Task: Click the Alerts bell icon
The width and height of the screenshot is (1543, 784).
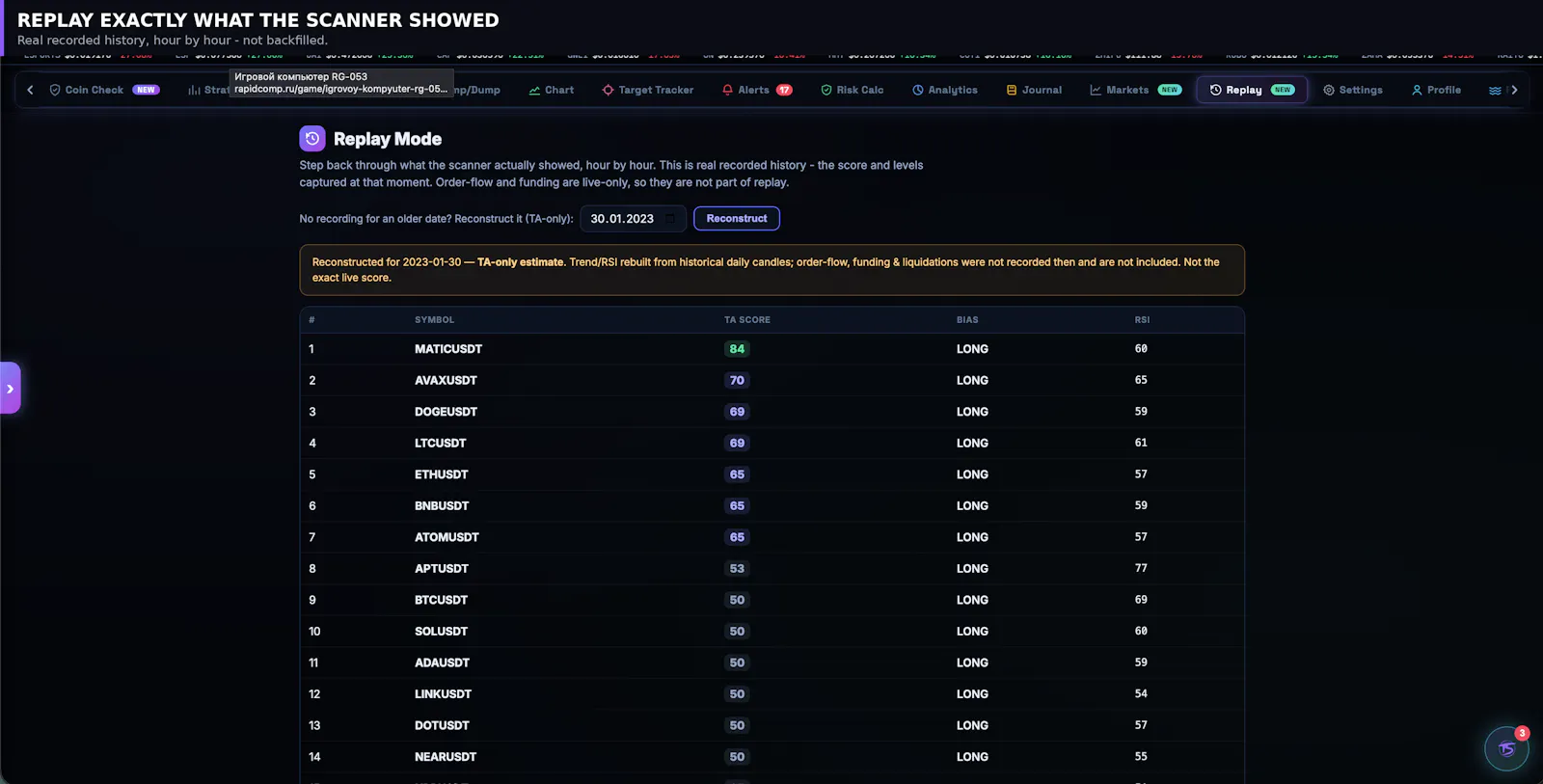Action: coord(727,90)
